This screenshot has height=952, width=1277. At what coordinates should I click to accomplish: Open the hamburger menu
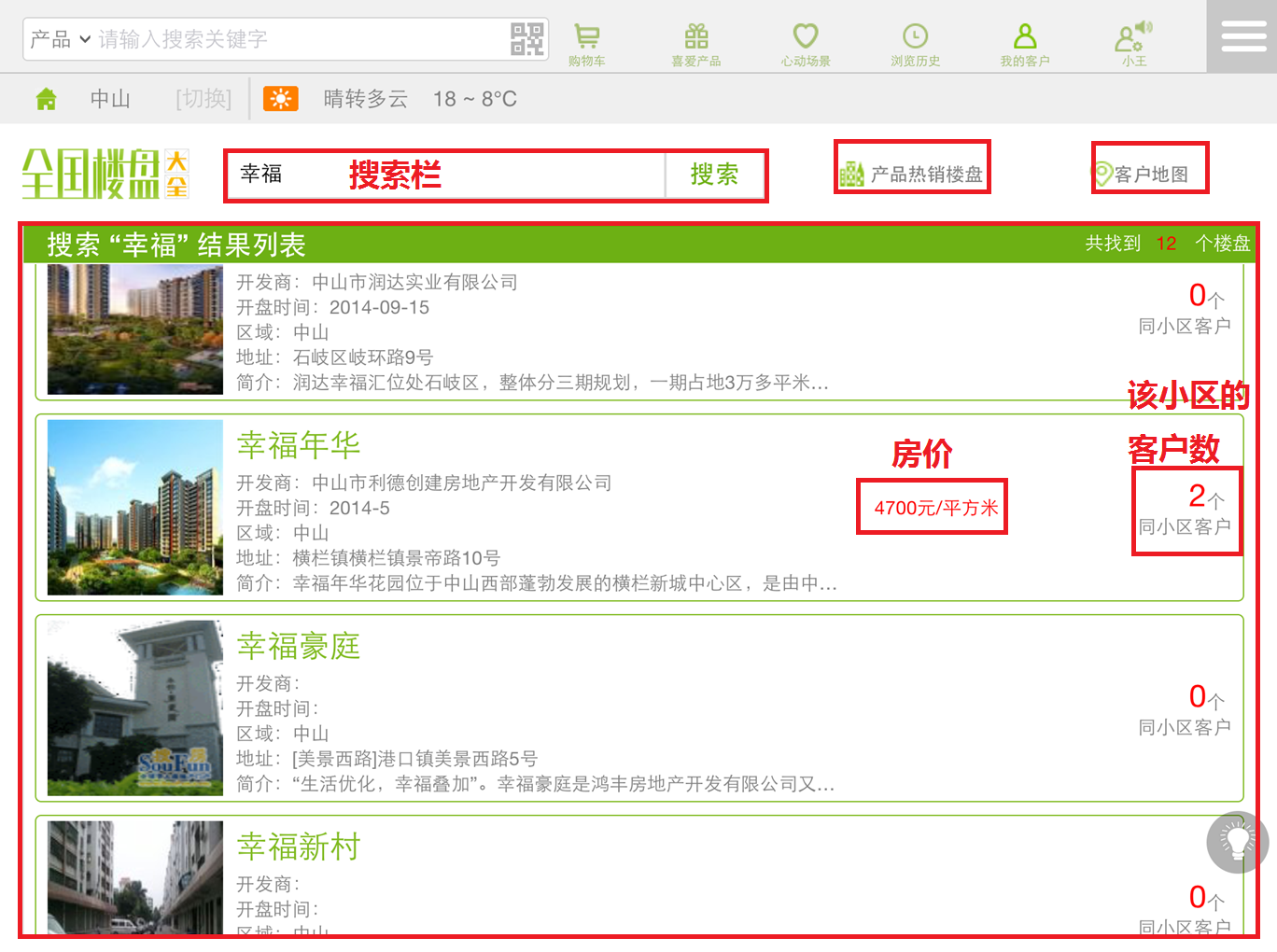tap(1242, 36)
